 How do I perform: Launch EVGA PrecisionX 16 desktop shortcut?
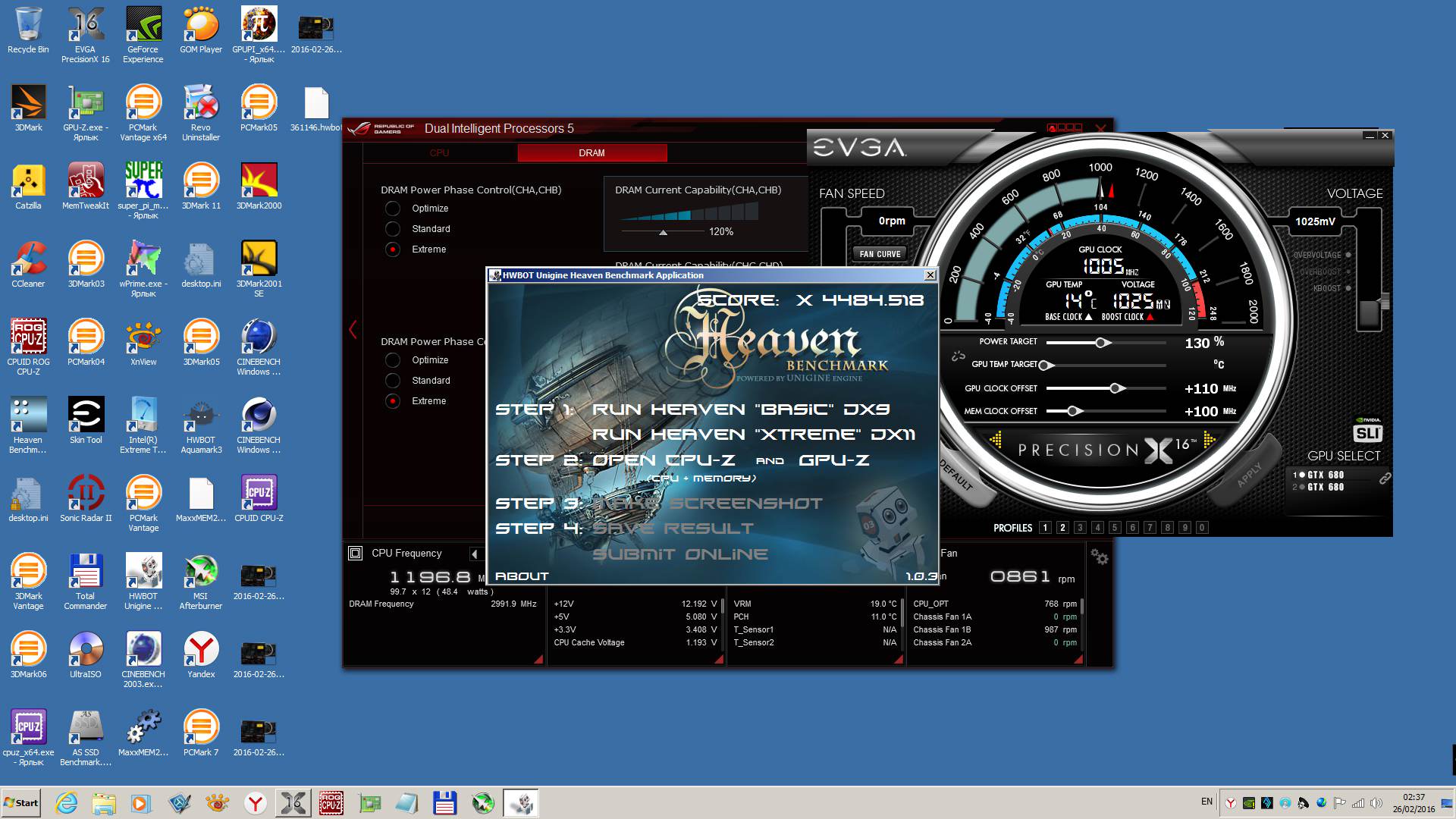[85, 33]
